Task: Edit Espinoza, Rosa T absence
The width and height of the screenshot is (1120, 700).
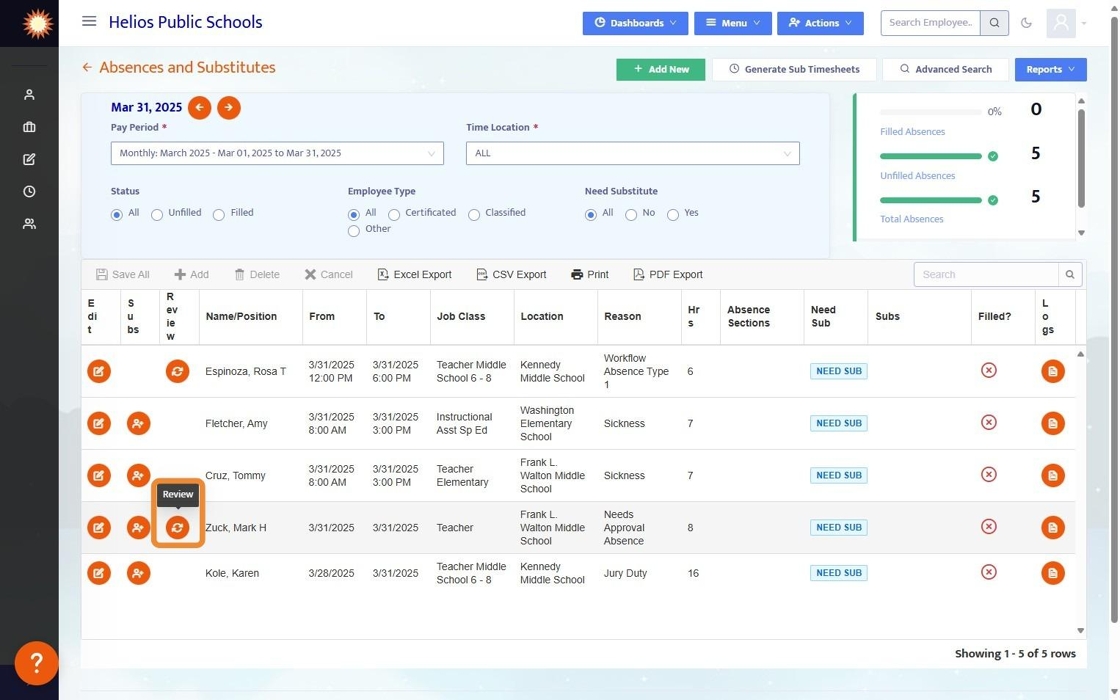Action: [99, 371]
